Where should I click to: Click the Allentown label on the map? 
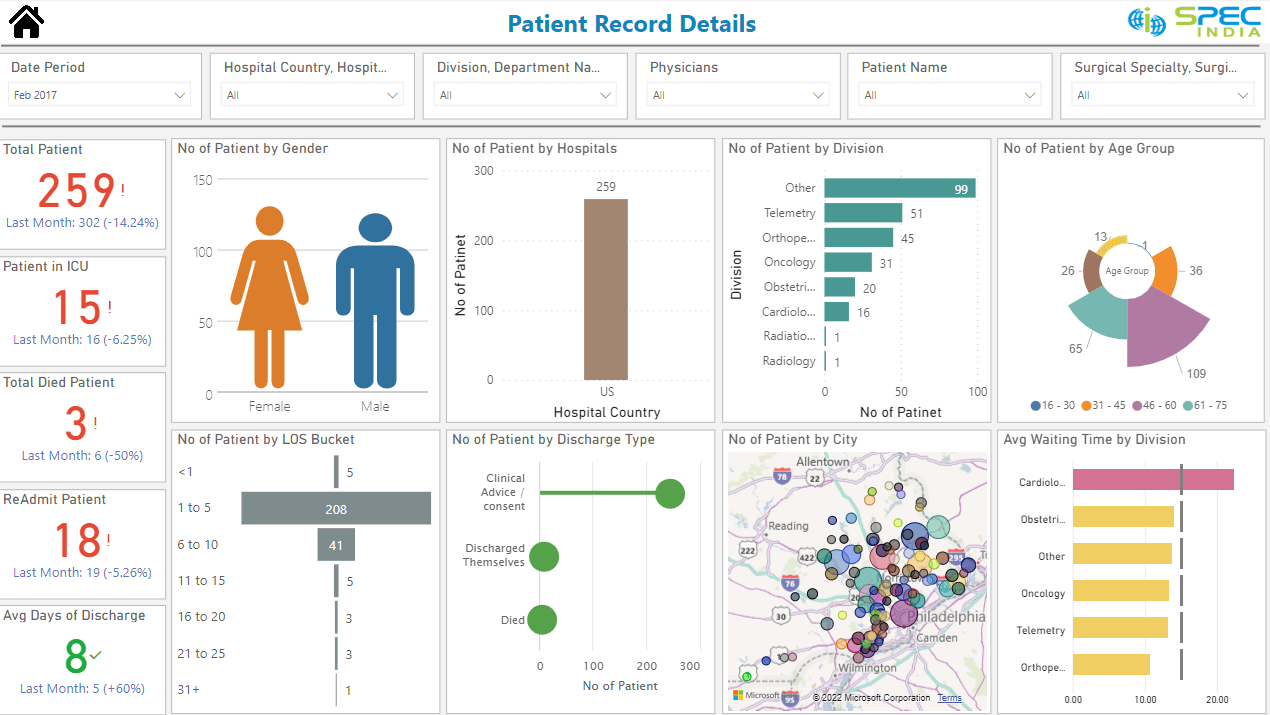(x=822, y=462)
